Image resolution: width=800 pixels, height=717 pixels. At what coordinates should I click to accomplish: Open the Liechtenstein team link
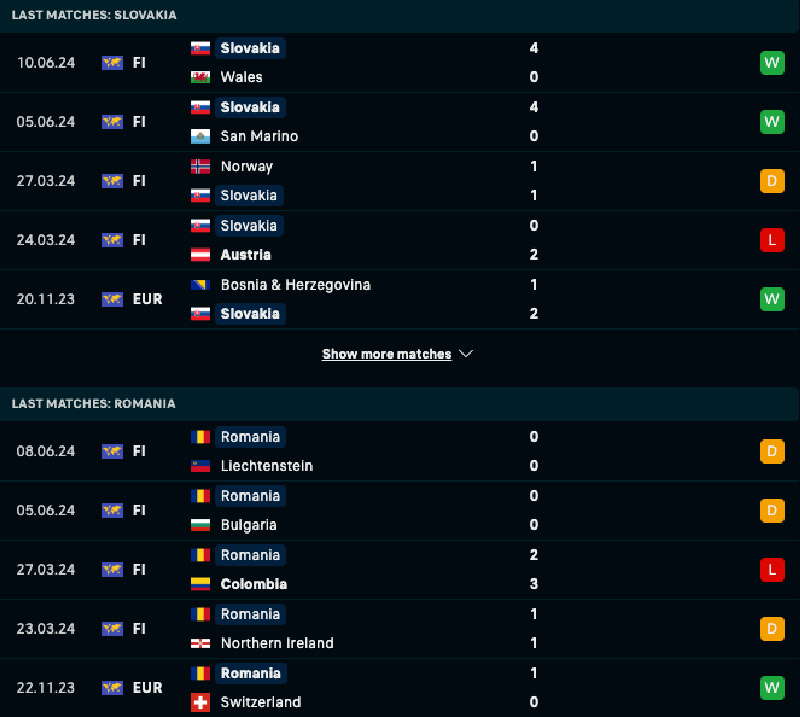pos(266,466)
